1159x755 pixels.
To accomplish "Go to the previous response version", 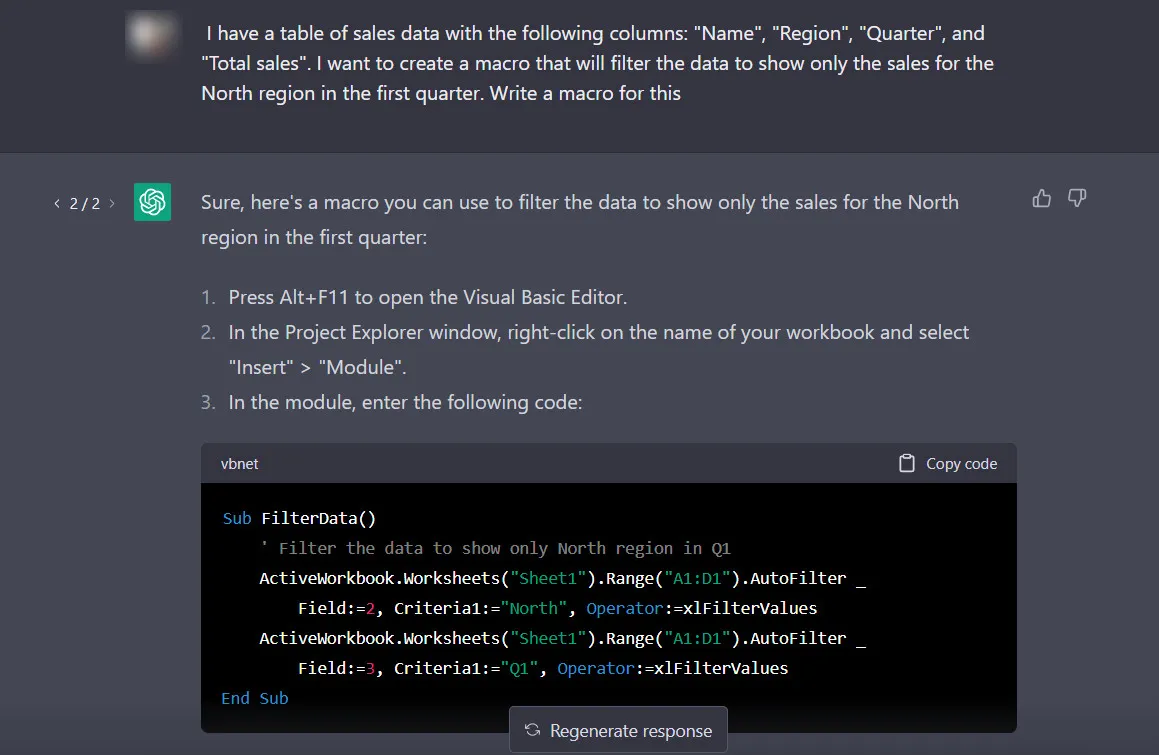I will 57,204.
